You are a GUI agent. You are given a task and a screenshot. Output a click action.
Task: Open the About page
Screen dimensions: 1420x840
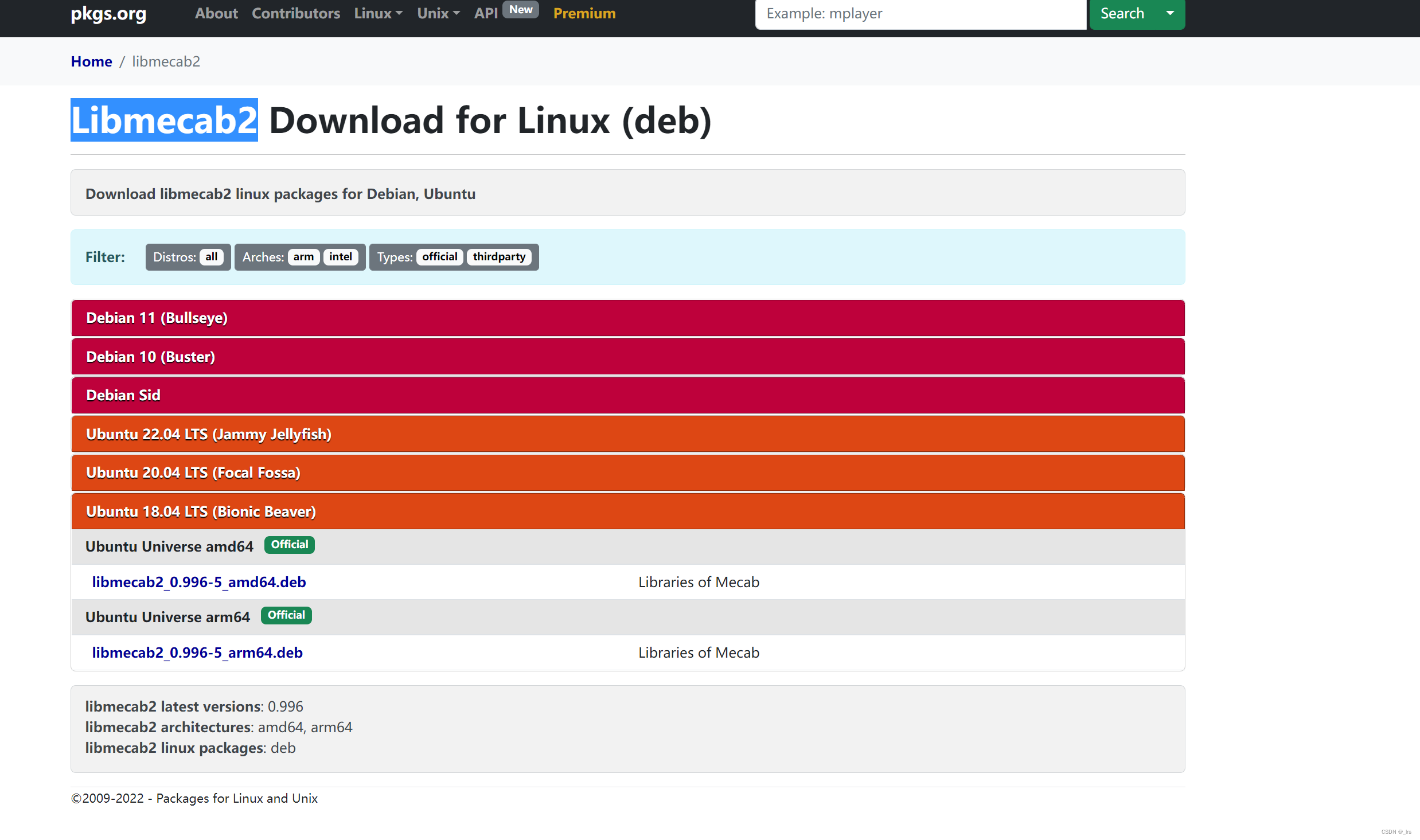tap(216, 13)
